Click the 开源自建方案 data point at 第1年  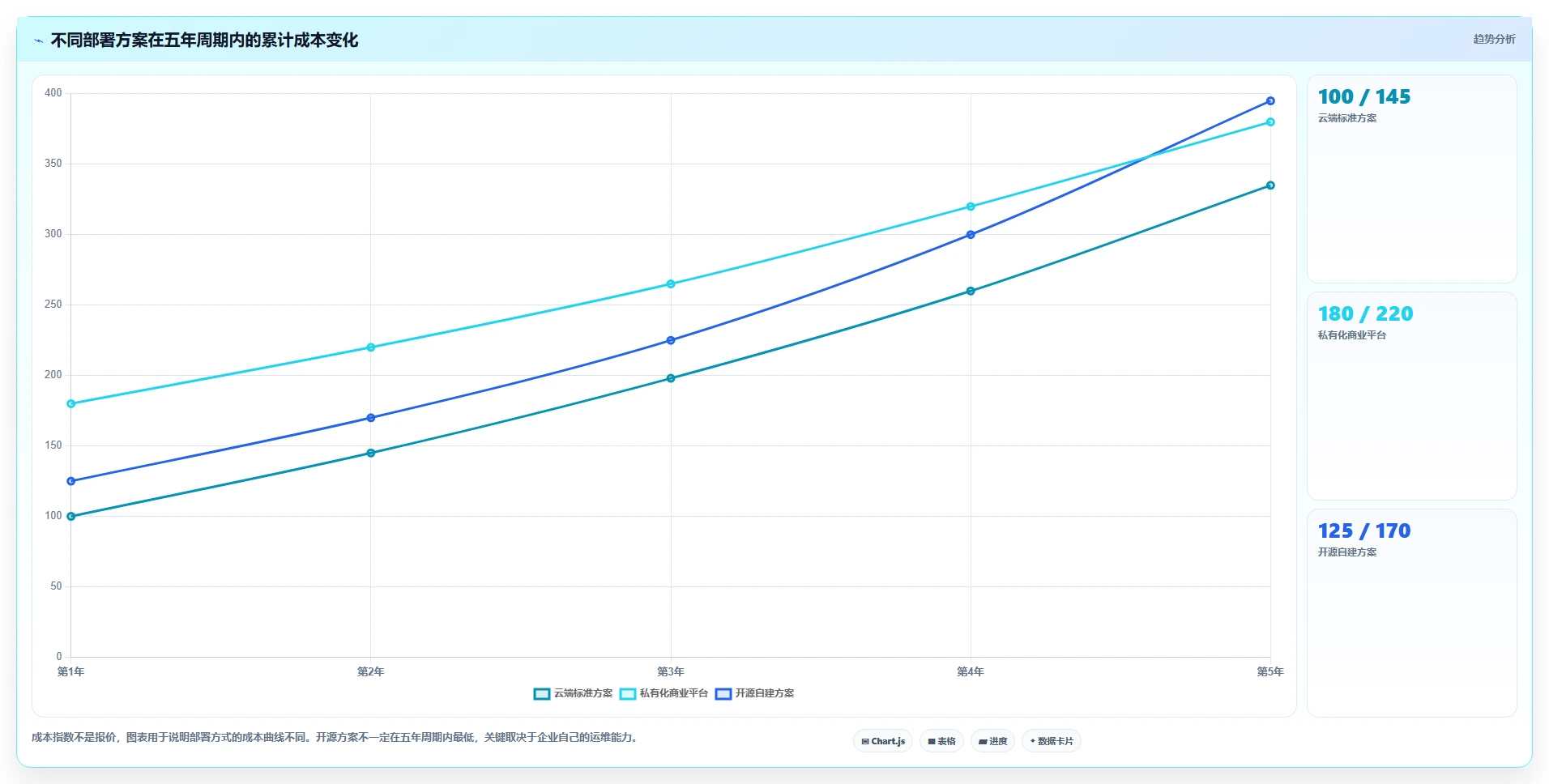(71, 481)
